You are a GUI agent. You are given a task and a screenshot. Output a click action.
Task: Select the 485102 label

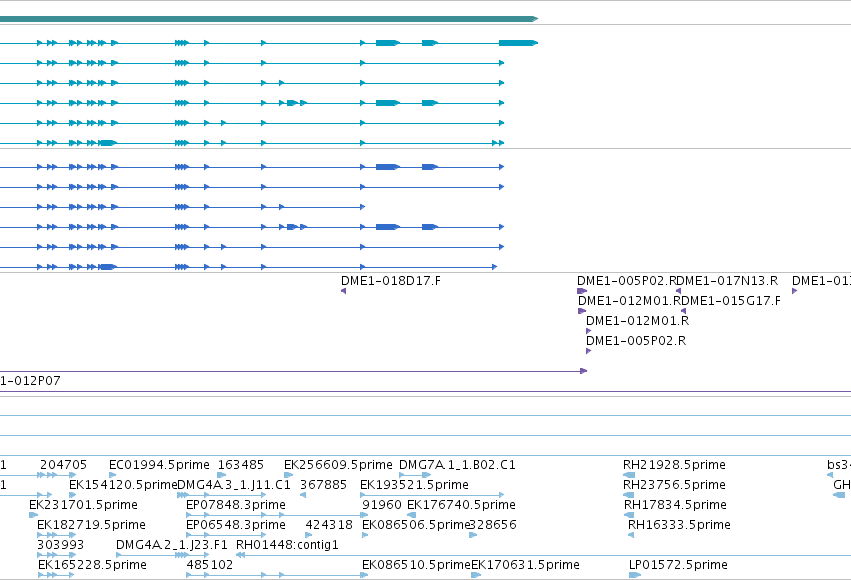pos(209,565)
